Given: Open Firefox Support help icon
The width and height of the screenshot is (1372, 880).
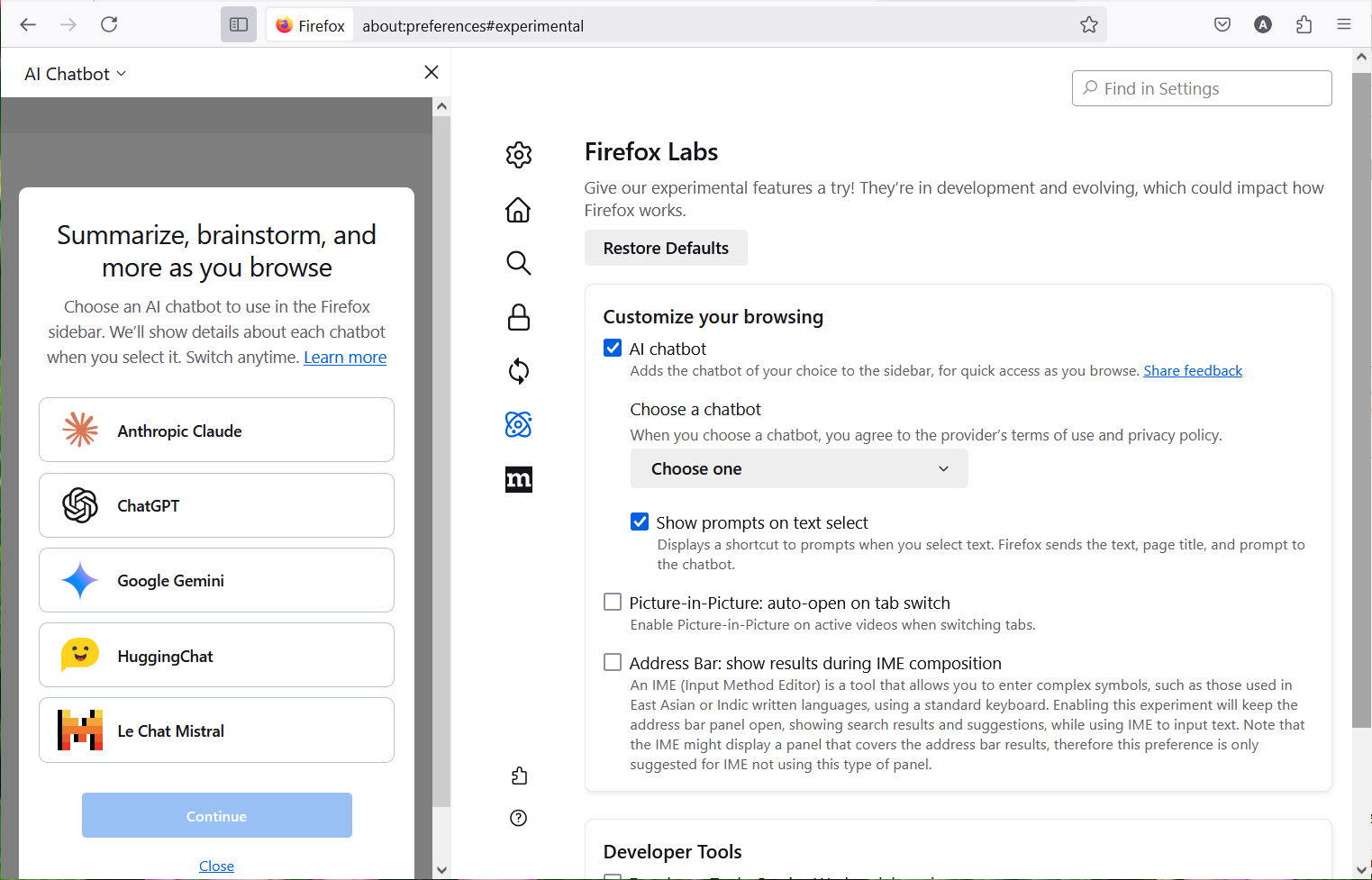Looking at the screenshot, I should 519,818.
